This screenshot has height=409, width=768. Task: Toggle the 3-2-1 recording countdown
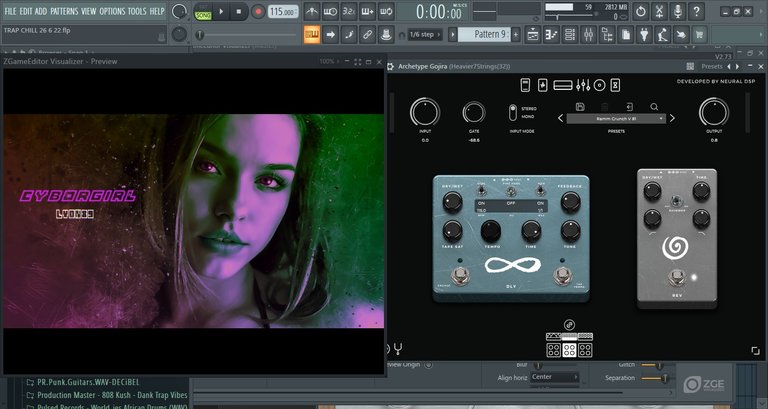tap(349, 11)
